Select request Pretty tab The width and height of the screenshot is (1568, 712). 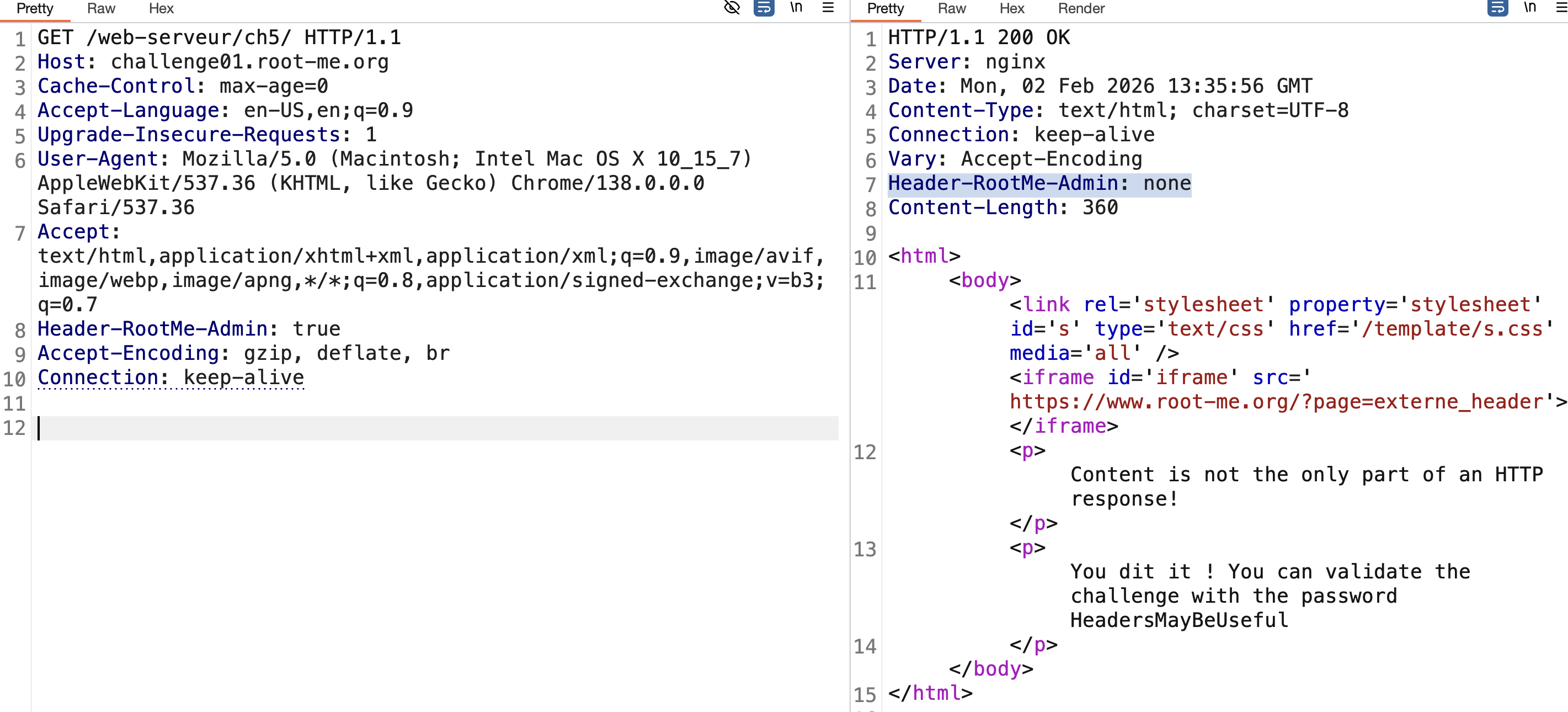(x=35, y=8)
